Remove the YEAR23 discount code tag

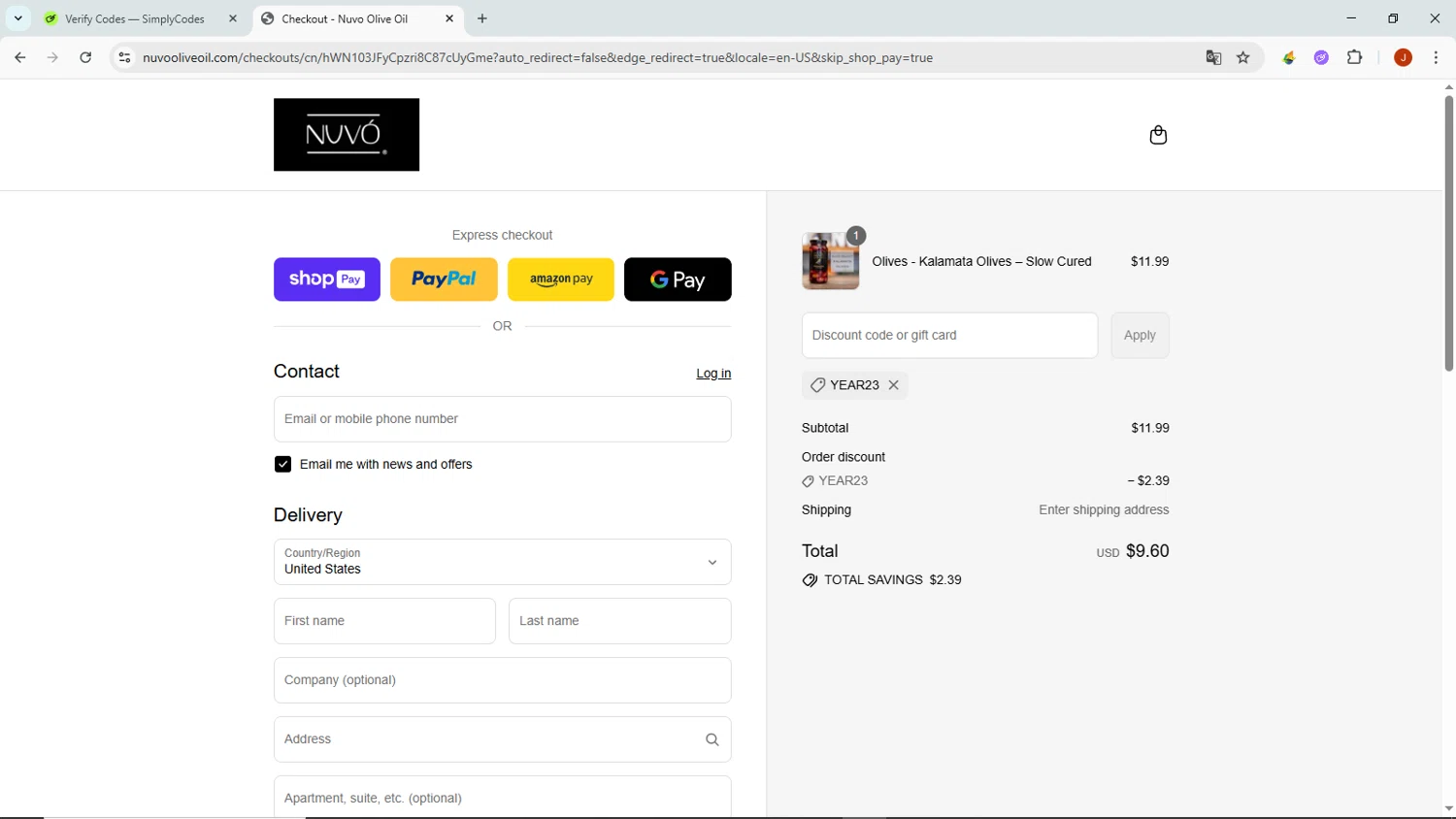click(x=894, y=385)
